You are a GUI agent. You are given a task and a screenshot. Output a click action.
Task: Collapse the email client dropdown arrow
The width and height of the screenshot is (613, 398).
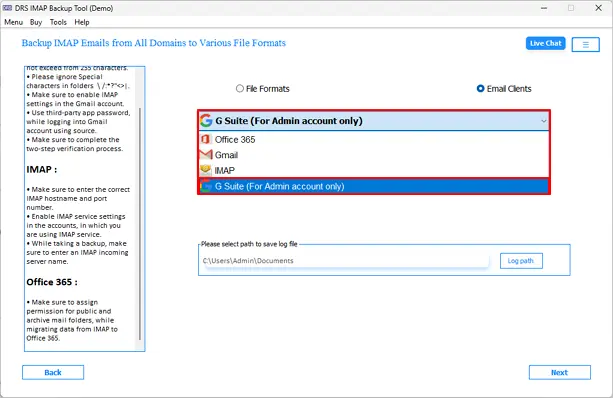pos(543,121)
